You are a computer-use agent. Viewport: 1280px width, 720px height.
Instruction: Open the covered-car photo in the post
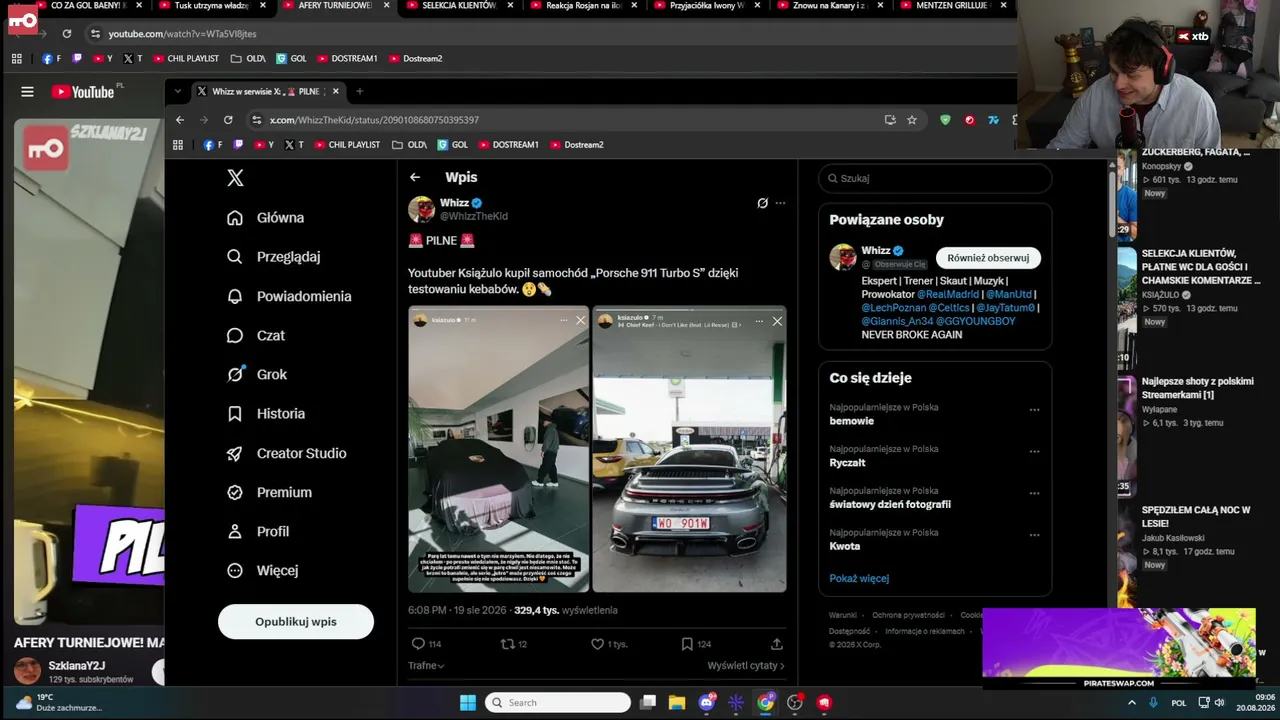point(498,449)
